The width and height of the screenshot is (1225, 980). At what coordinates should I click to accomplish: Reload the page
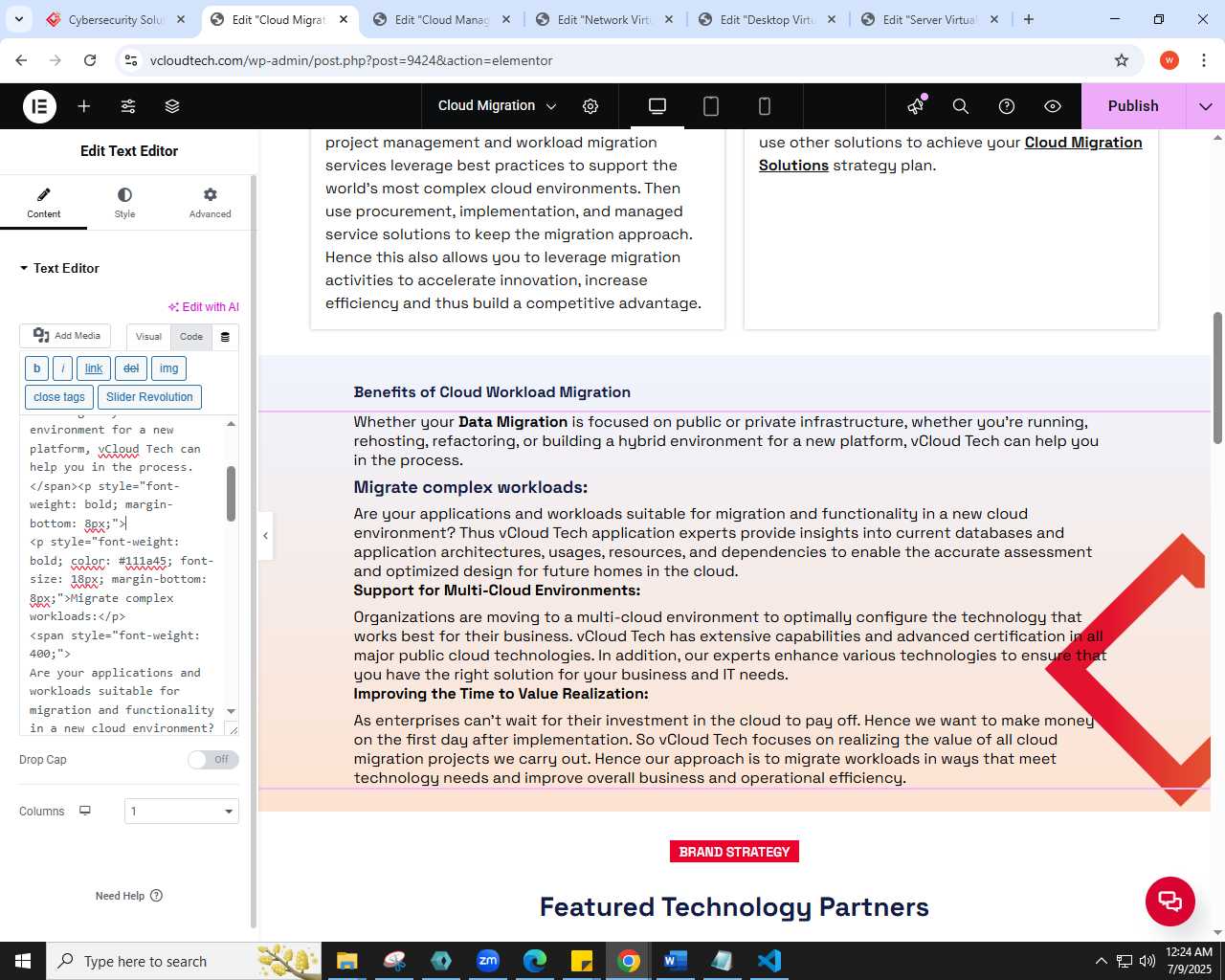tap(90, 60)
